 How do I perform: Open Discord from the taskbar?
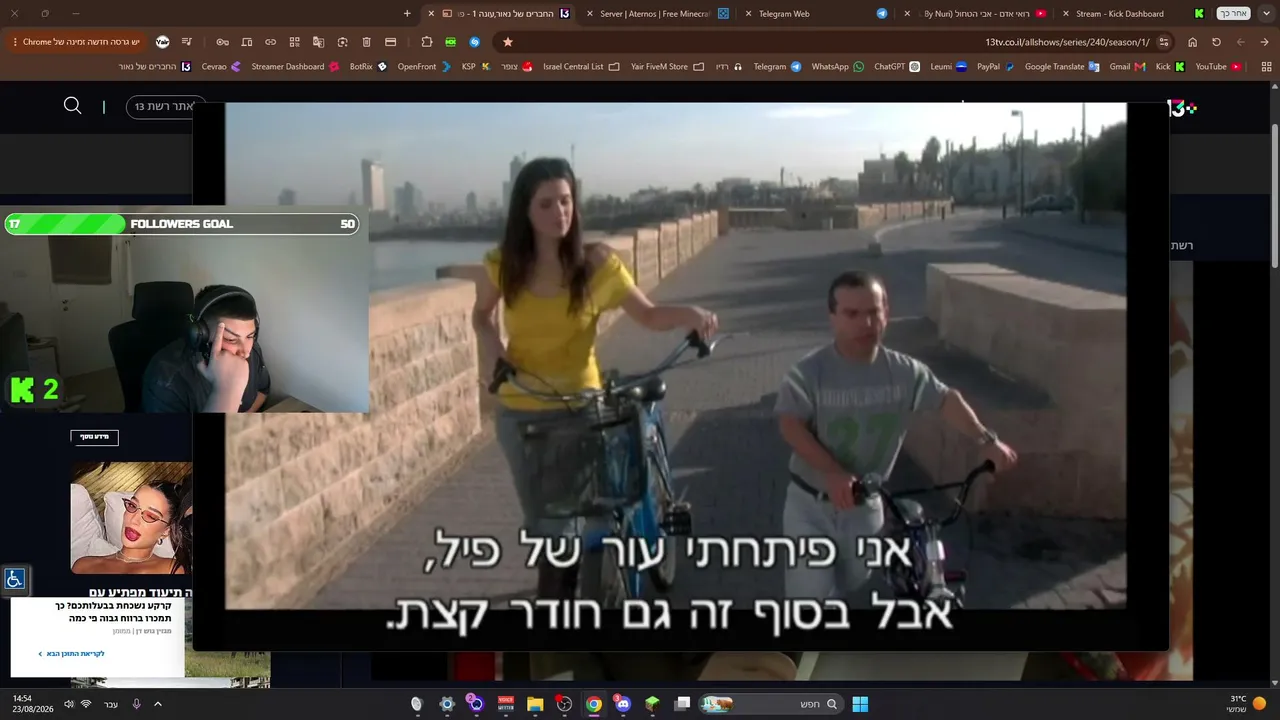click(623, 704)
